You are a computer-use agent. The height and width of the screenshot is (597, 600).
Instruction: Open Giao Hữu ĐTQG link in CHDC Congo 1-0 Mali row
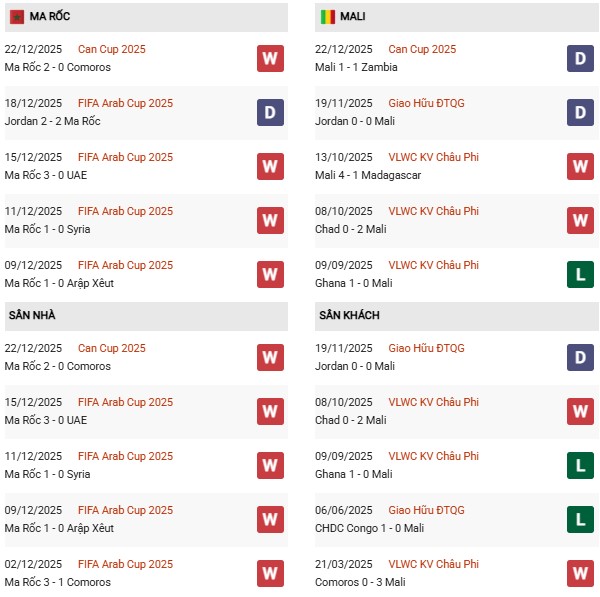point(426,510)
